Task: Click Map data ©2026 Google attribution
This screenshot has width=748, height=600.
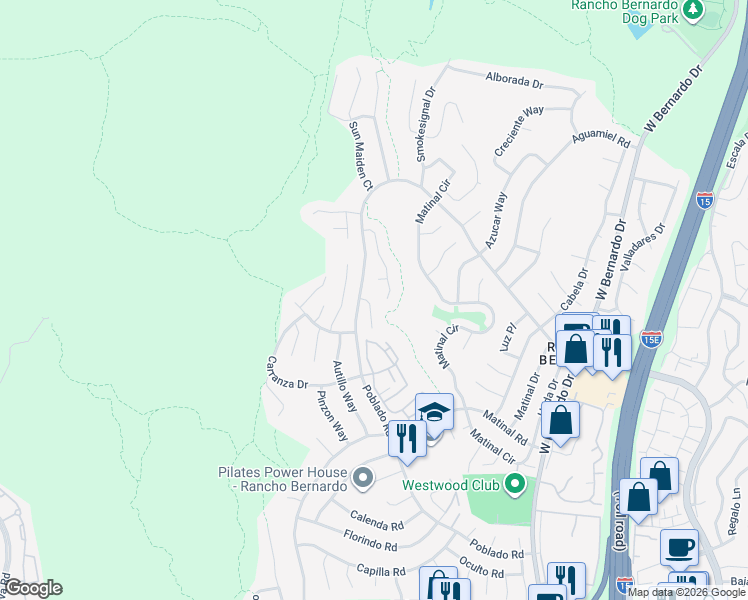Action: [686, 593]
